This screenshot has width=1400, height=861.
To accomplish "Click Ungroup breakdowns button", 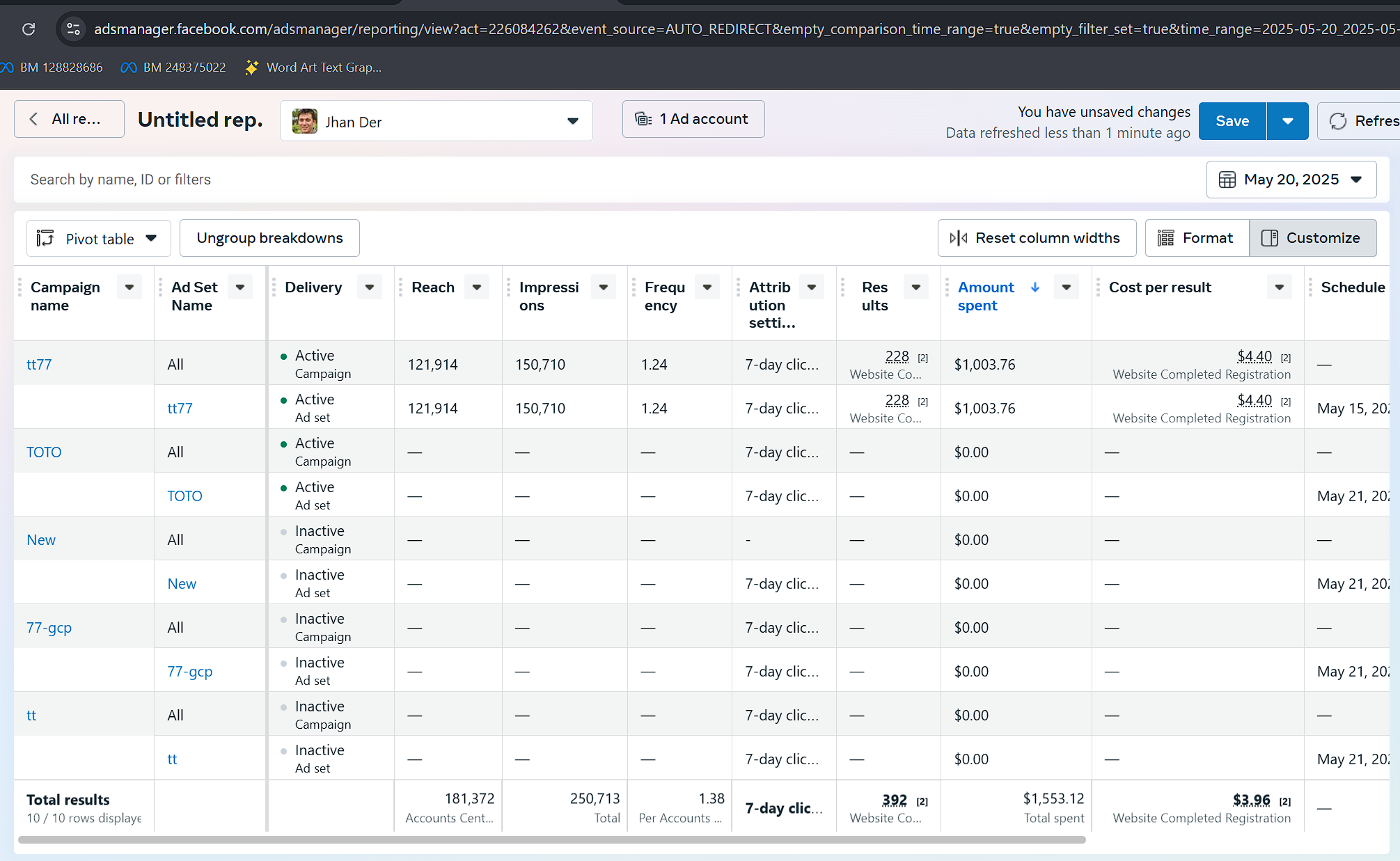I will [x=269, y=238].
